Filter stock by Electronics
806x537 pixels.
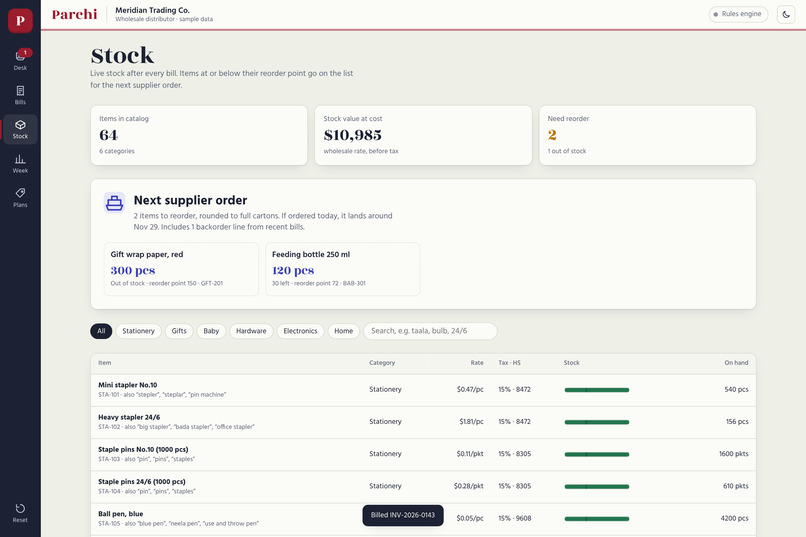click(x=300, y=331)
